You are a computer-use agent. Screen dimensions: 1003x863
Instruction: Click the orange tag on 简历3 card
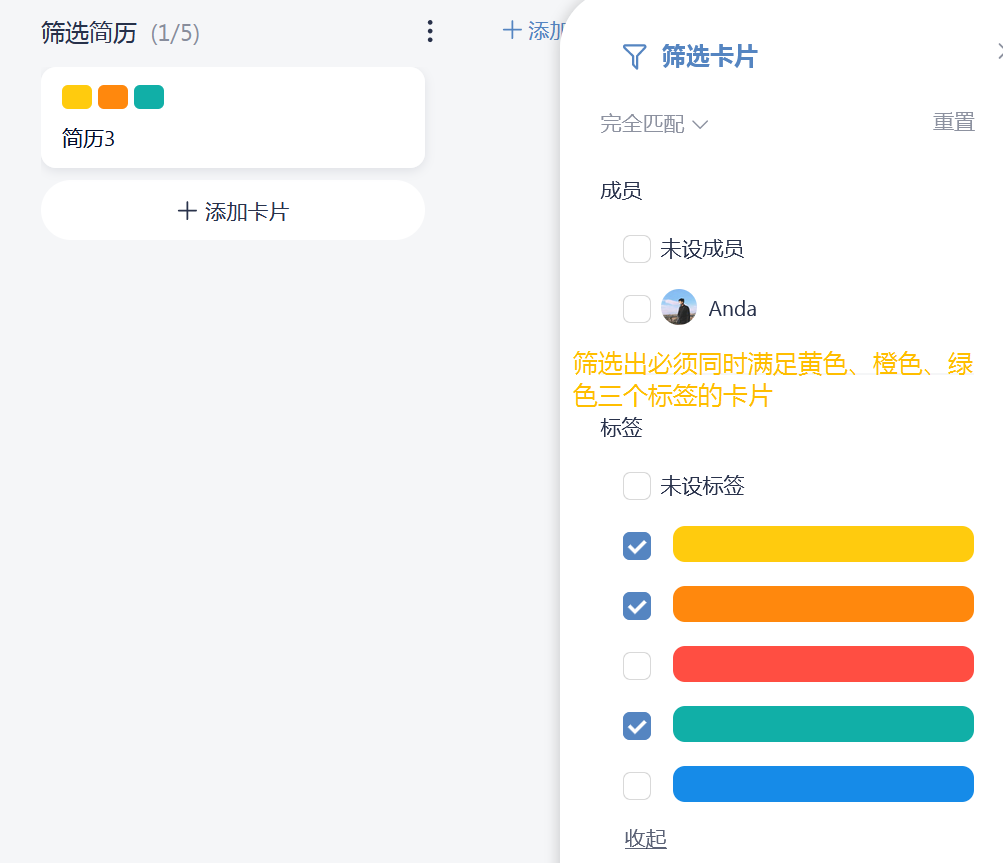(x=113, y=97)
